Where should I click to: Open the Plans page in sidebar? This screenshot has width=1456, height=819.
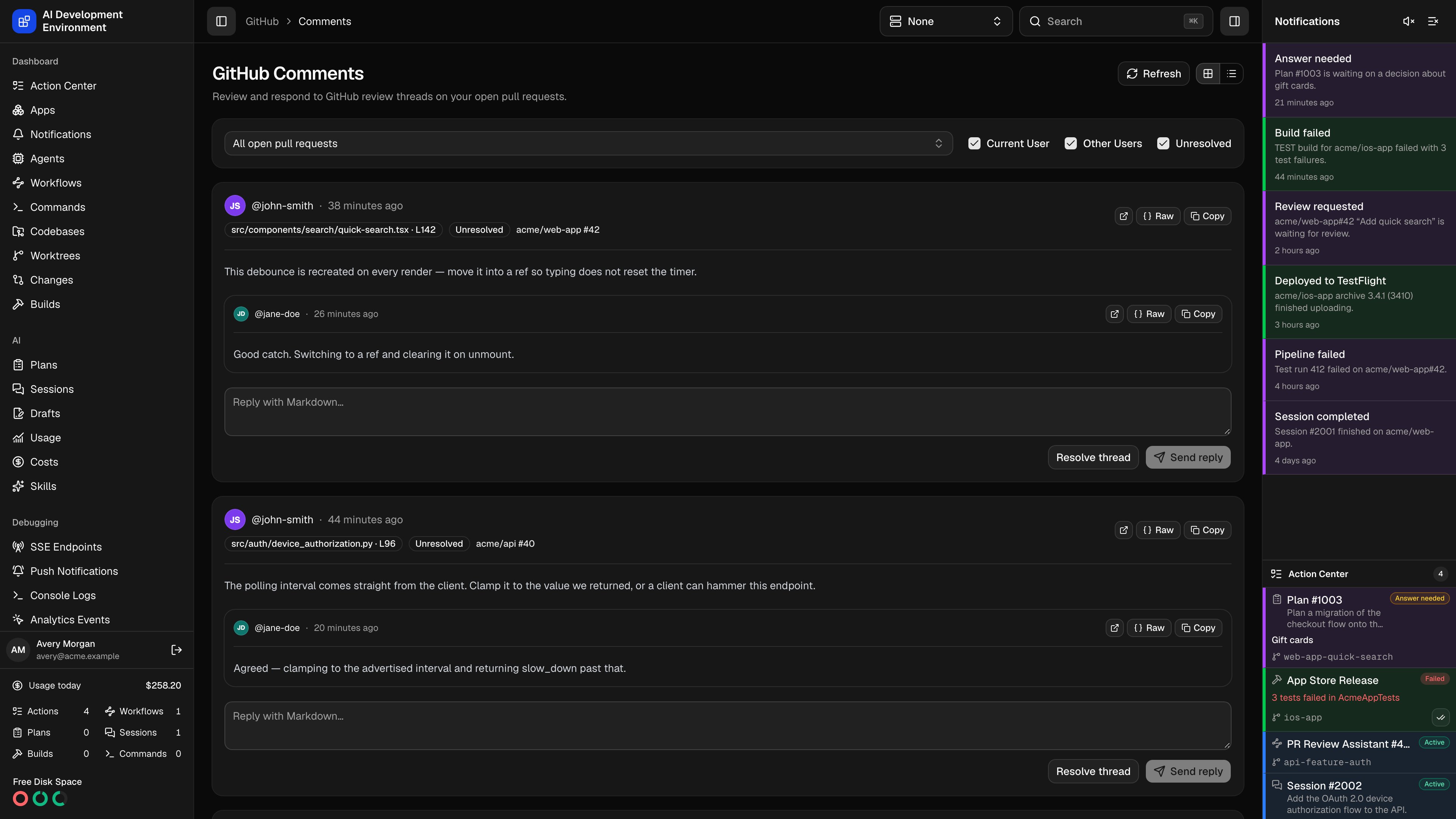[97, 365]
